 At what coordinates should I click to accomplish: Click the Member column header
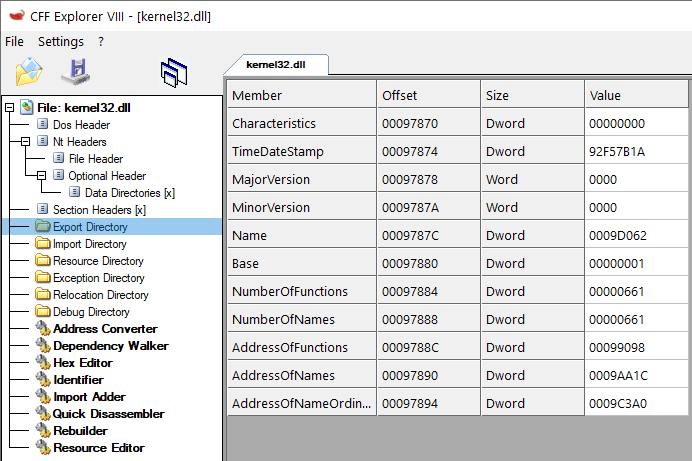pyautogui.click(x=302, y=95)
